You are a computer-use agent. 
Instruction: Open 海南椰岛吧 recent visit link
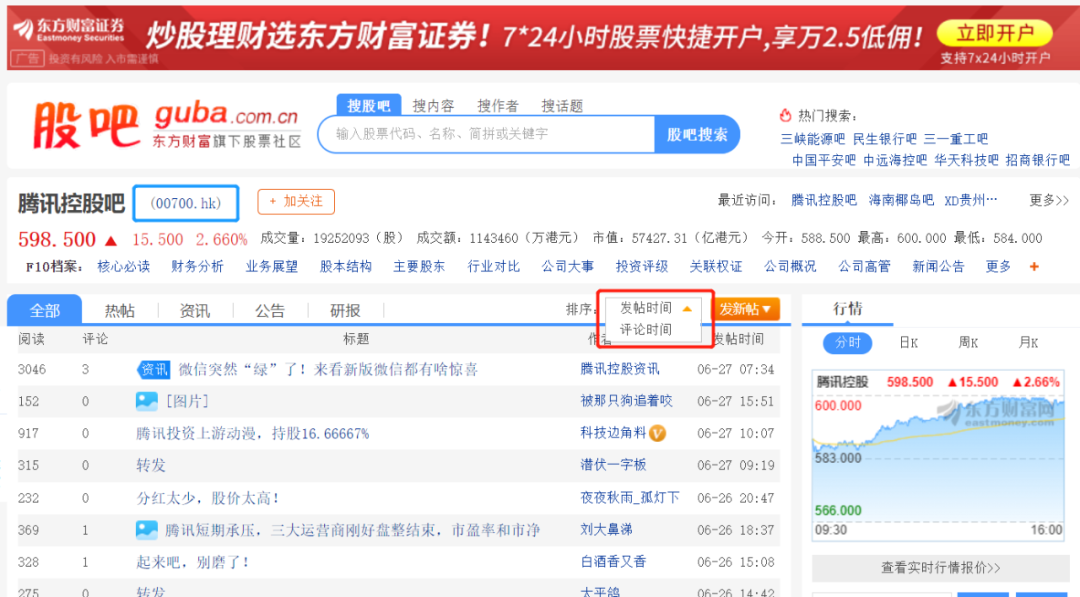901,200
